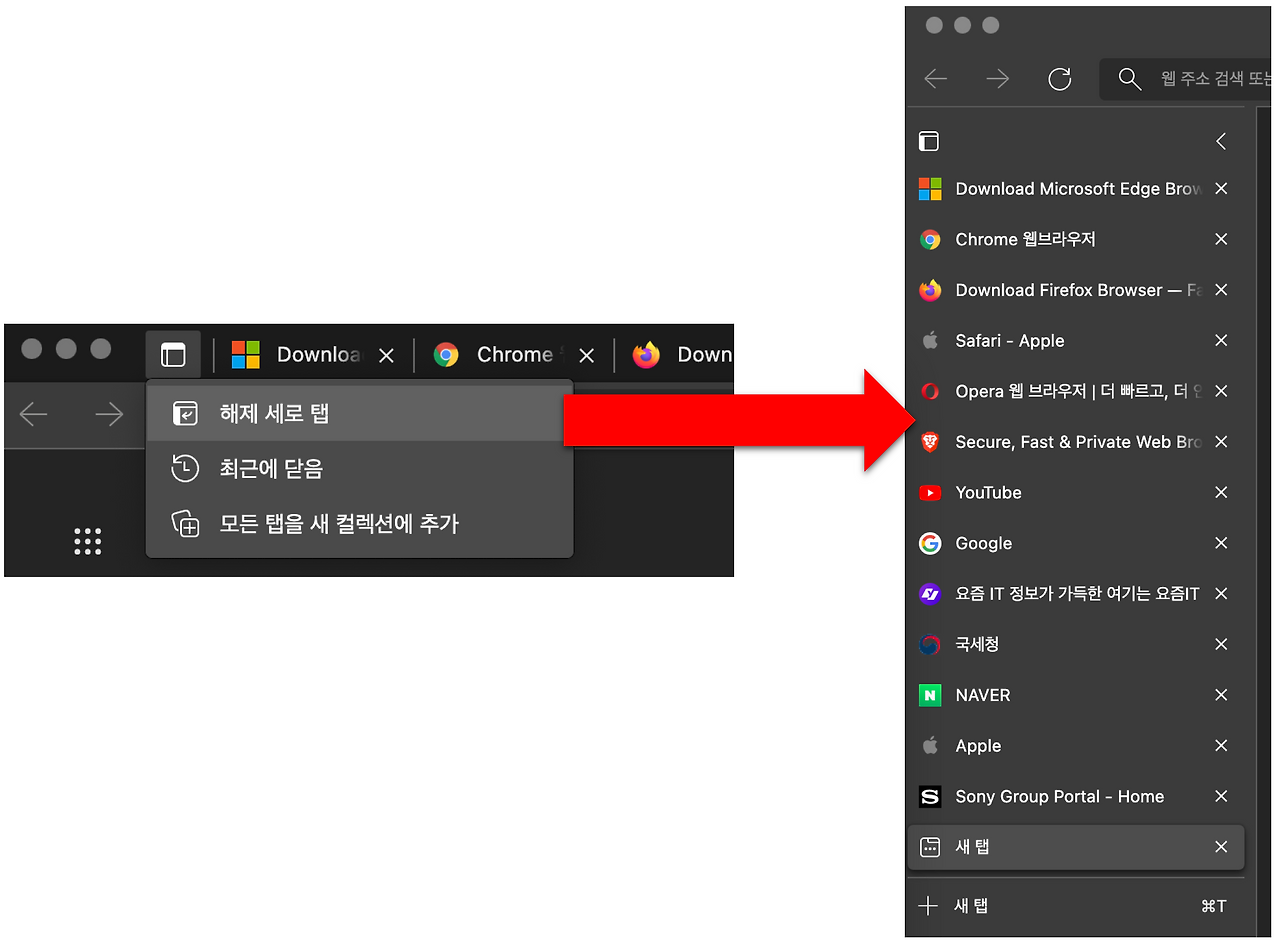Open '최근에 닫음' recently closed menu entry
This screenshot has height=943, width=1280.
[x=360, y=468]
